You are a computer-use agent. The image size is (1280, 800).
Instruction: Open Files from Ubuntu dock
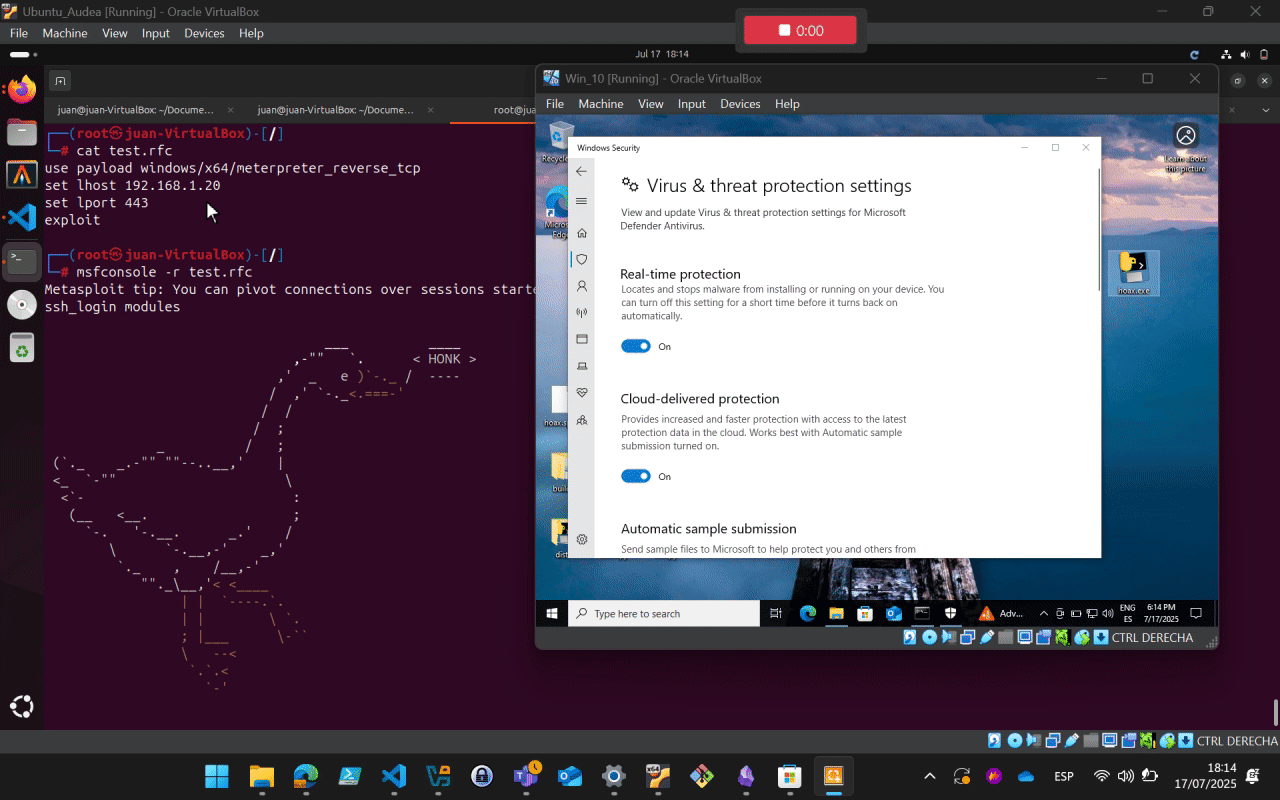[x=22, y=131]
